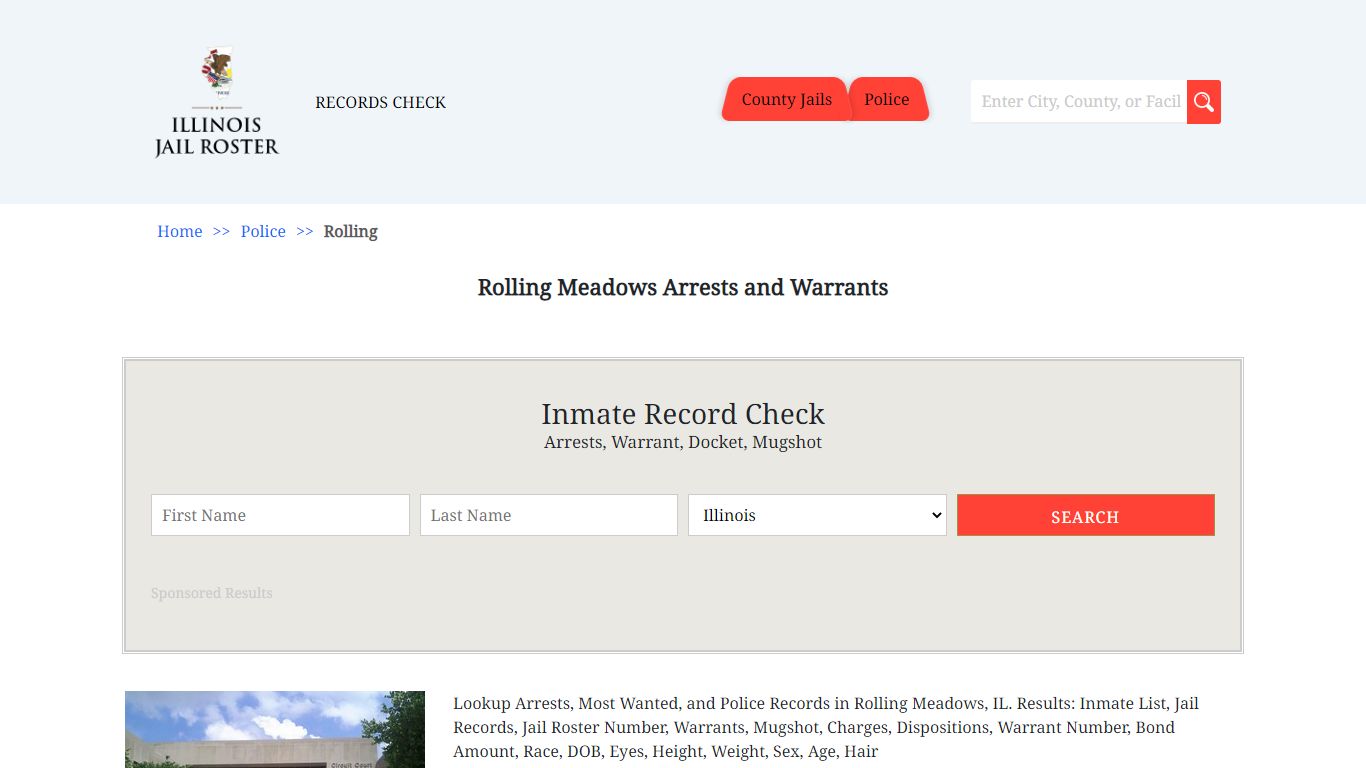Click the Inmate Record Check heading
Screen dimensions: 1366x768
point(683,414)
